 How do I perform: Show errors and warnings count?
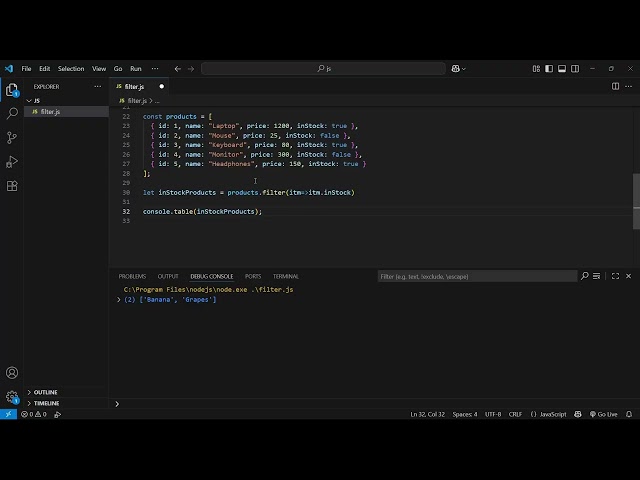[x=34, y=414]
